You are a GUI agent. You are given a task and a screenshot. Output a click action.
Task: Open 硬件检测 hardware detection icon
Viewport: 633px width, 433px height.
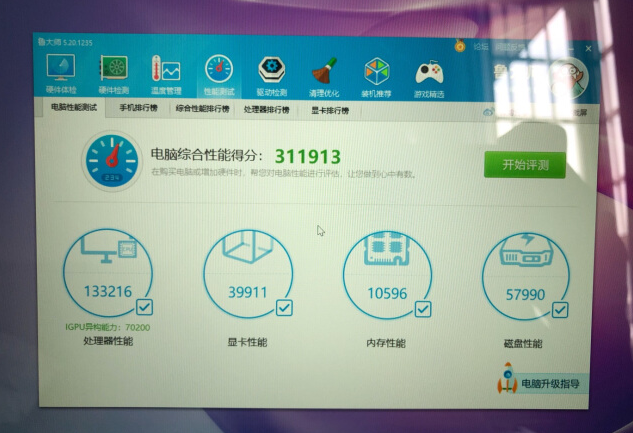pos(114,74)
